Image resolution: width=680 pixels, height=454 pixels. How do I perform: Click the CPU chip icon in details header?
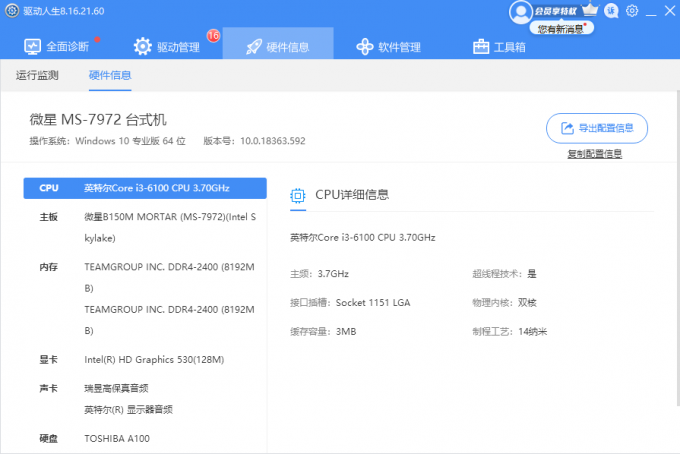298,196
